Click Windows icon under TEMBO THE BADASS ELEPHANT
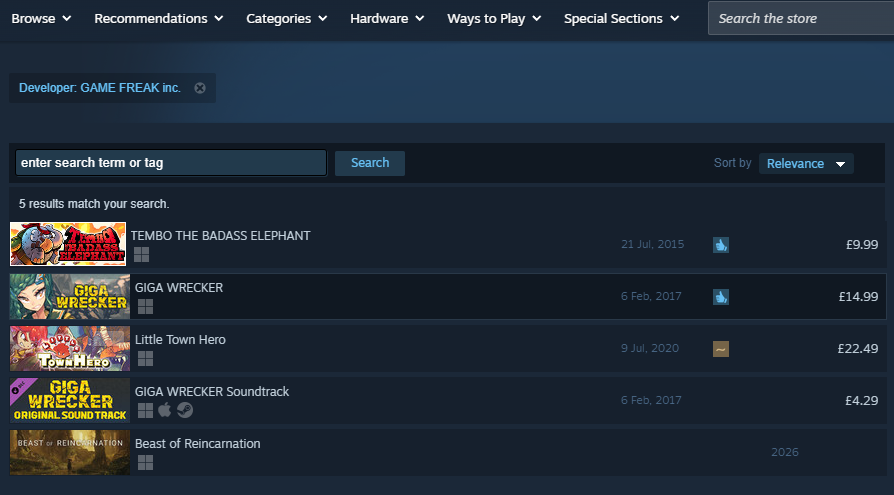Image resolution: width=894 pixels, height=495 pixels. pyautogui.click(x=141, y=254)
